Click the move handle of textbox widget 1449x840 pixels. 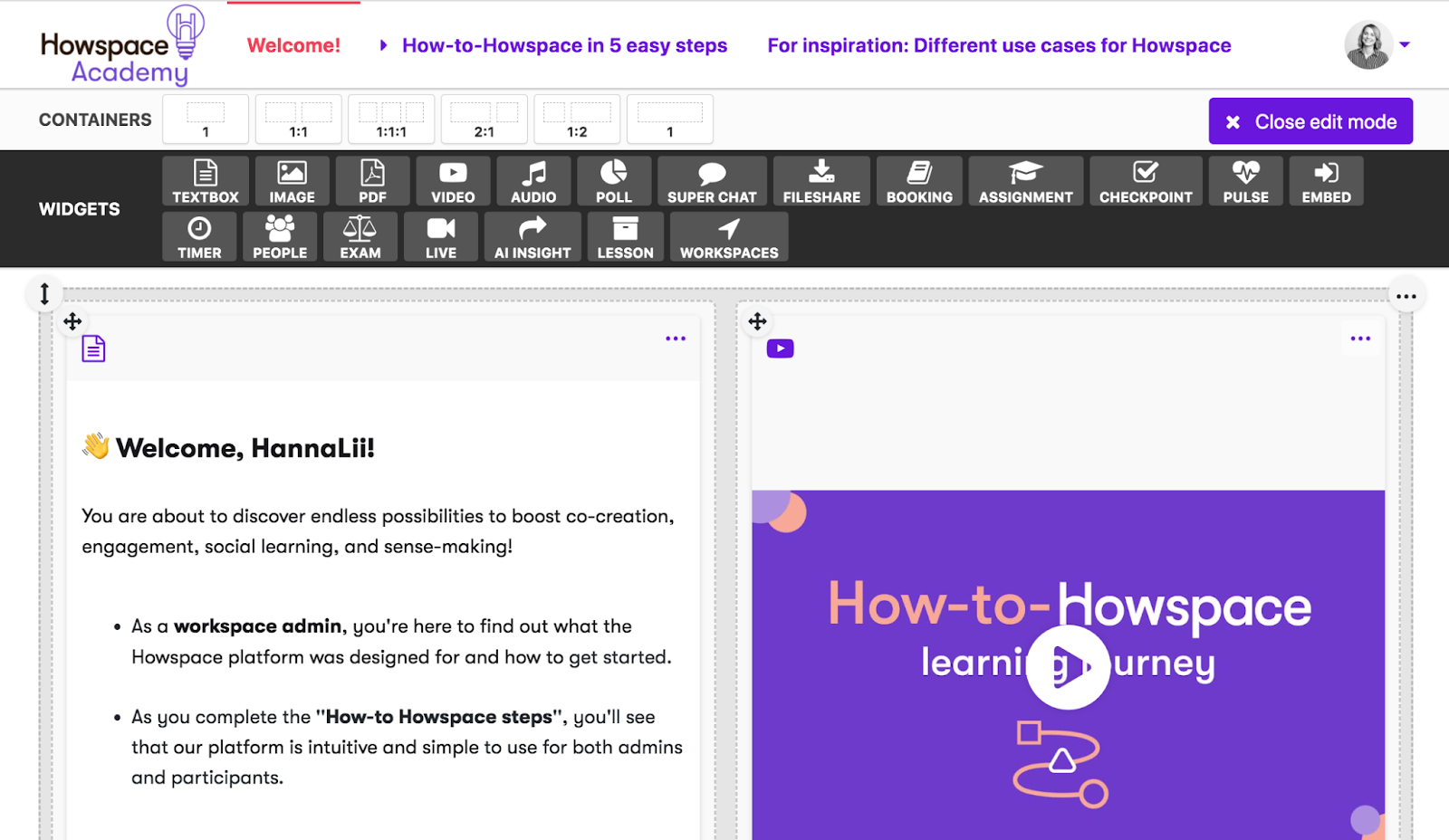[x=72, y=321]
